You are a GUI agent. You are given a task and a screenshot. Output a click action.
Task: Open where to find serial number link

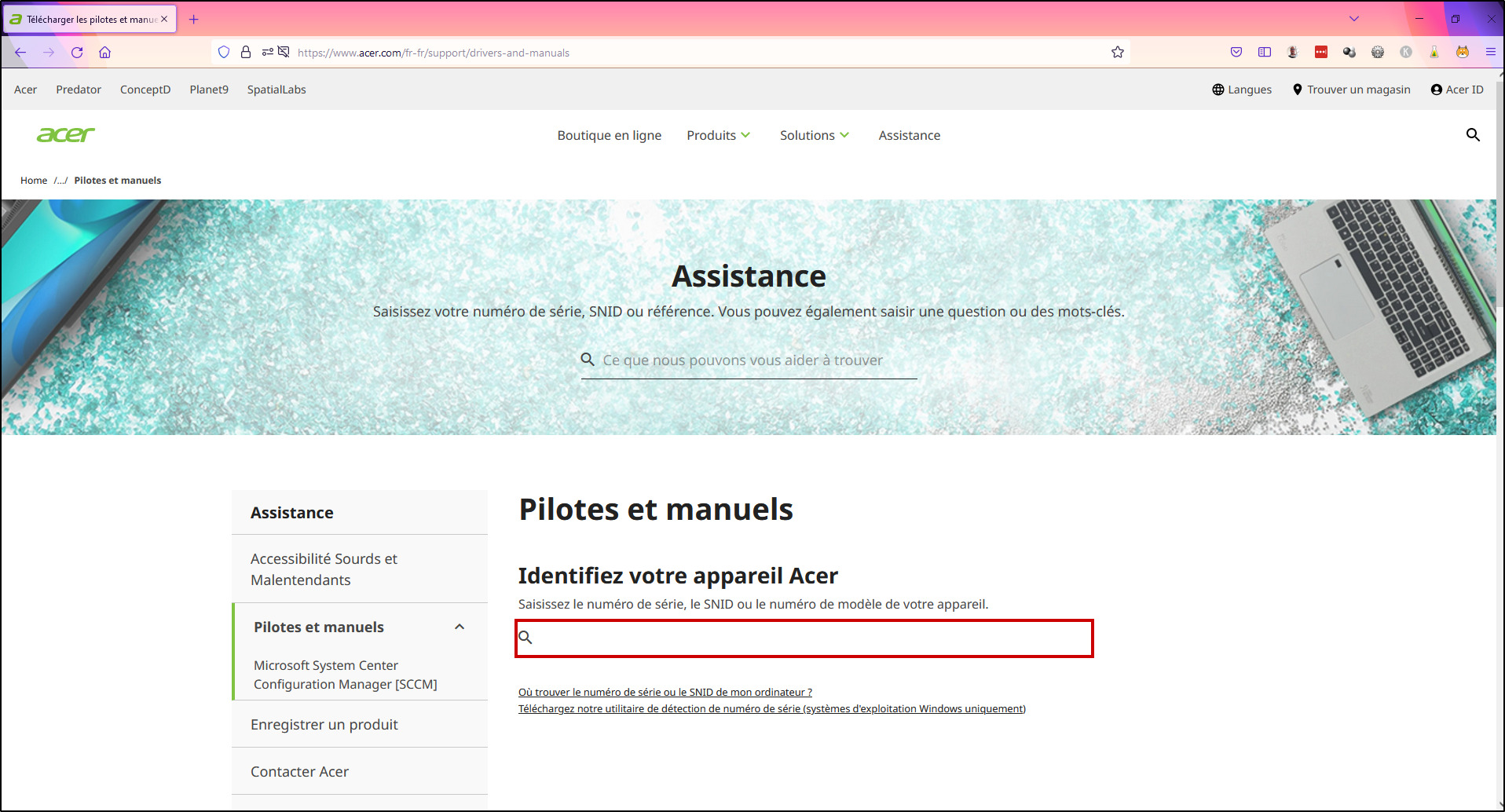tap(665, 692)
